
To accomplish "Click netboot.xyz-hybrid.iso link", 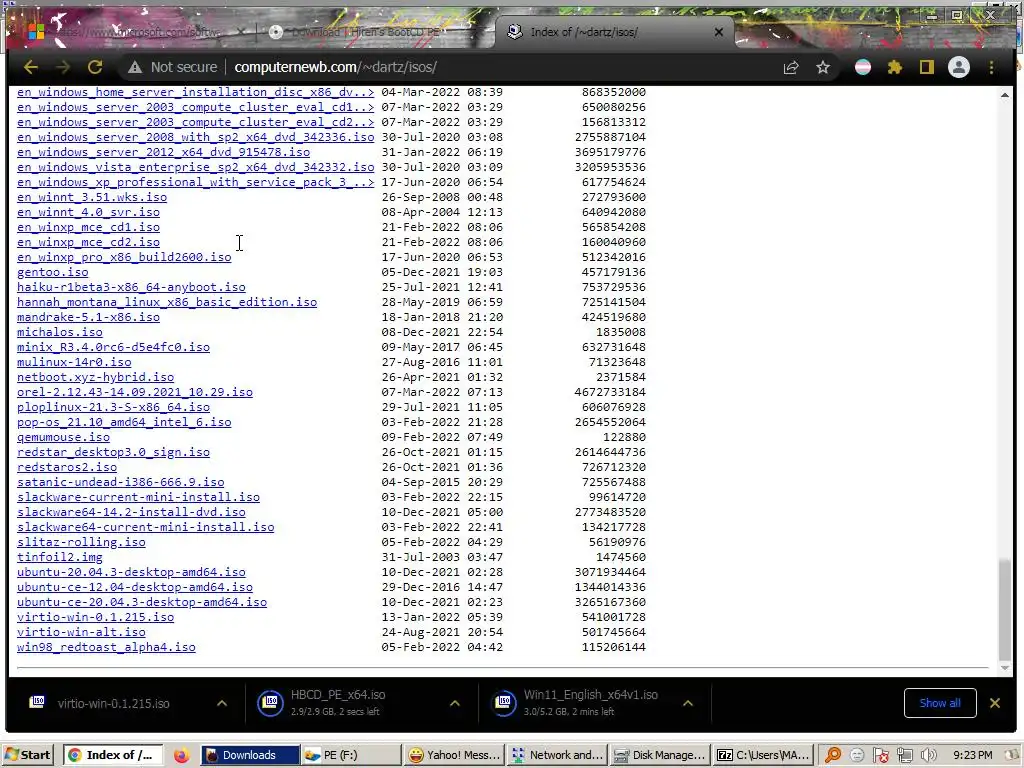I will tap(95, 377).
